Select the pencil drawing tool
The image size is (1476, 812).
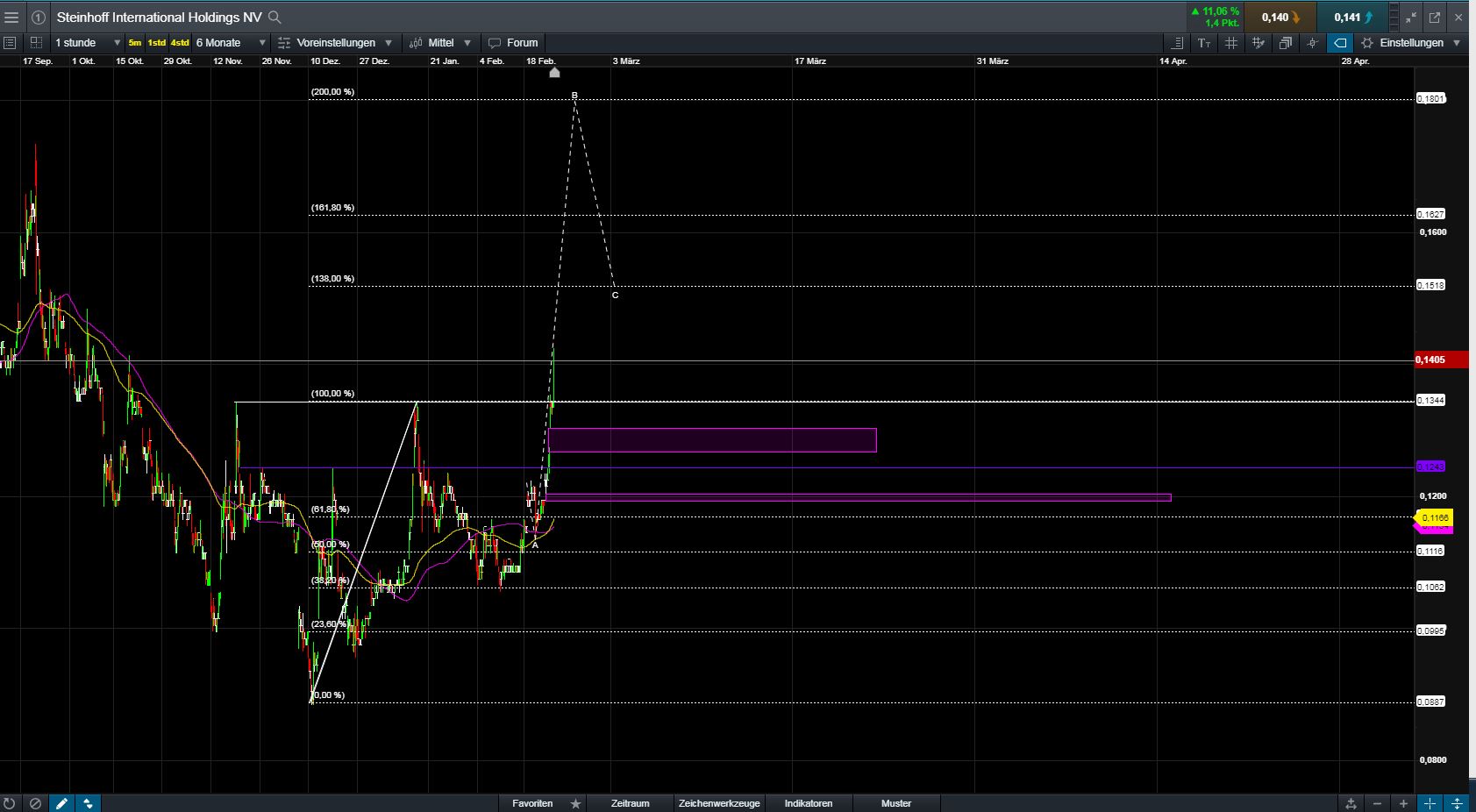61,803
